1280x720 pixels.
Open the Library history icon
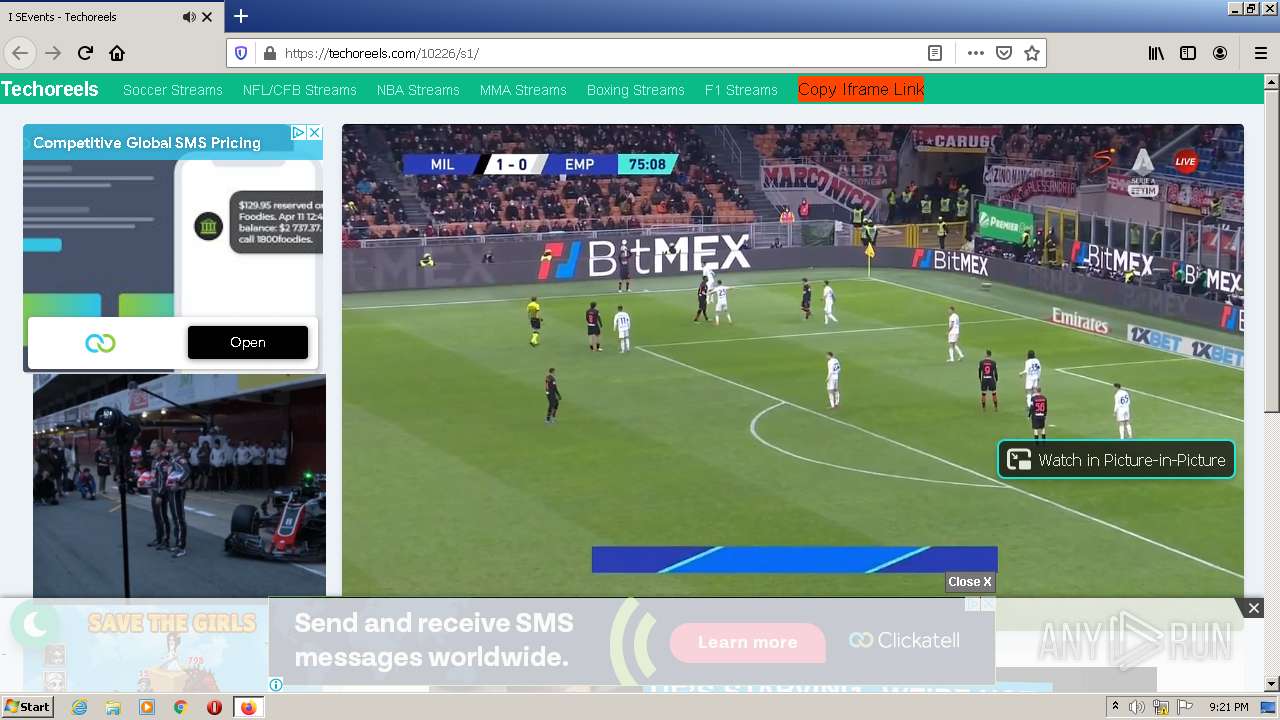click(x=1156, y=53)
